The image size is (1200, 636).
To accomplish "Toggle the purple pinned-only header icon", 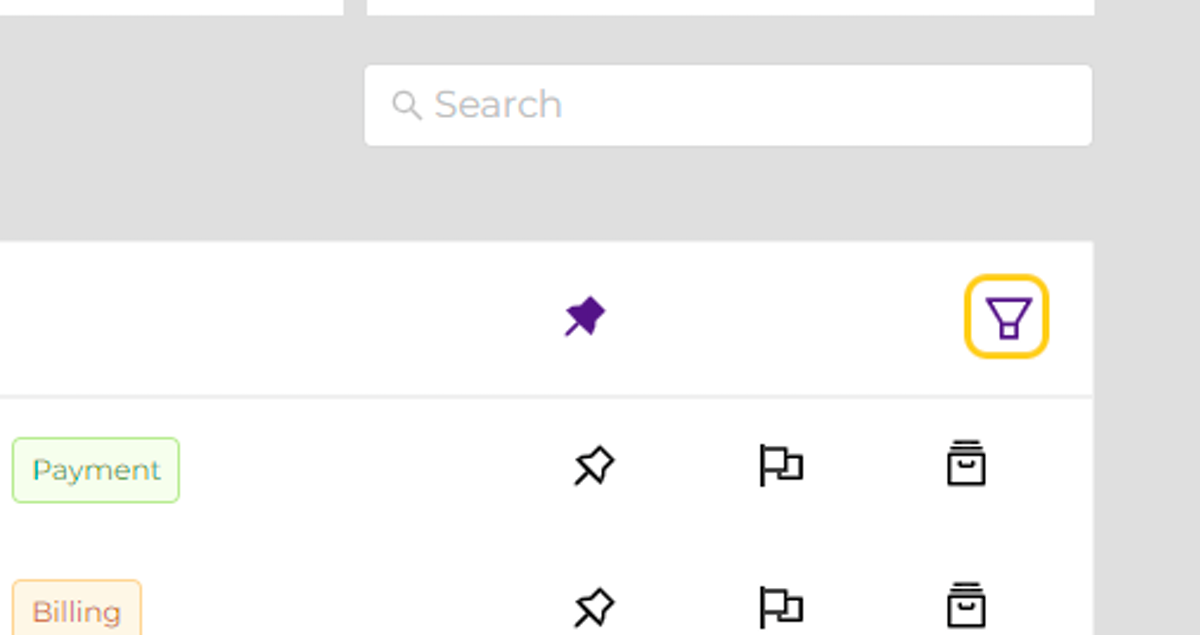I will tap(585, 316).
